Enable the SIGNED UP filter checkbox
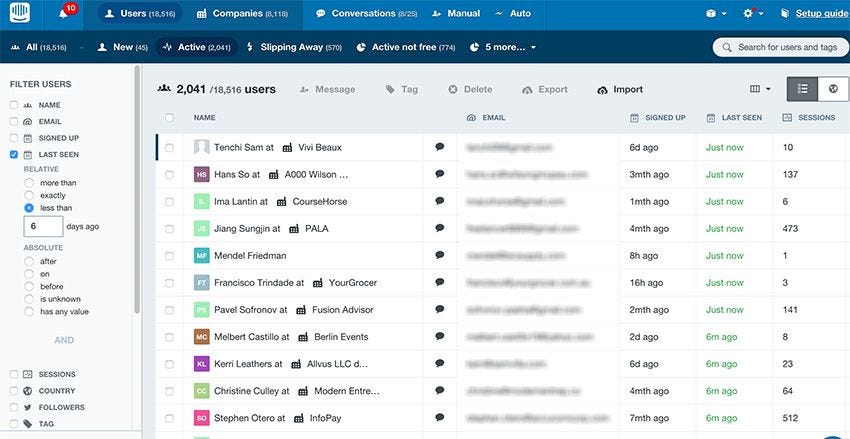The height and width of the screenshot is (439, 850). coord(14,138)
